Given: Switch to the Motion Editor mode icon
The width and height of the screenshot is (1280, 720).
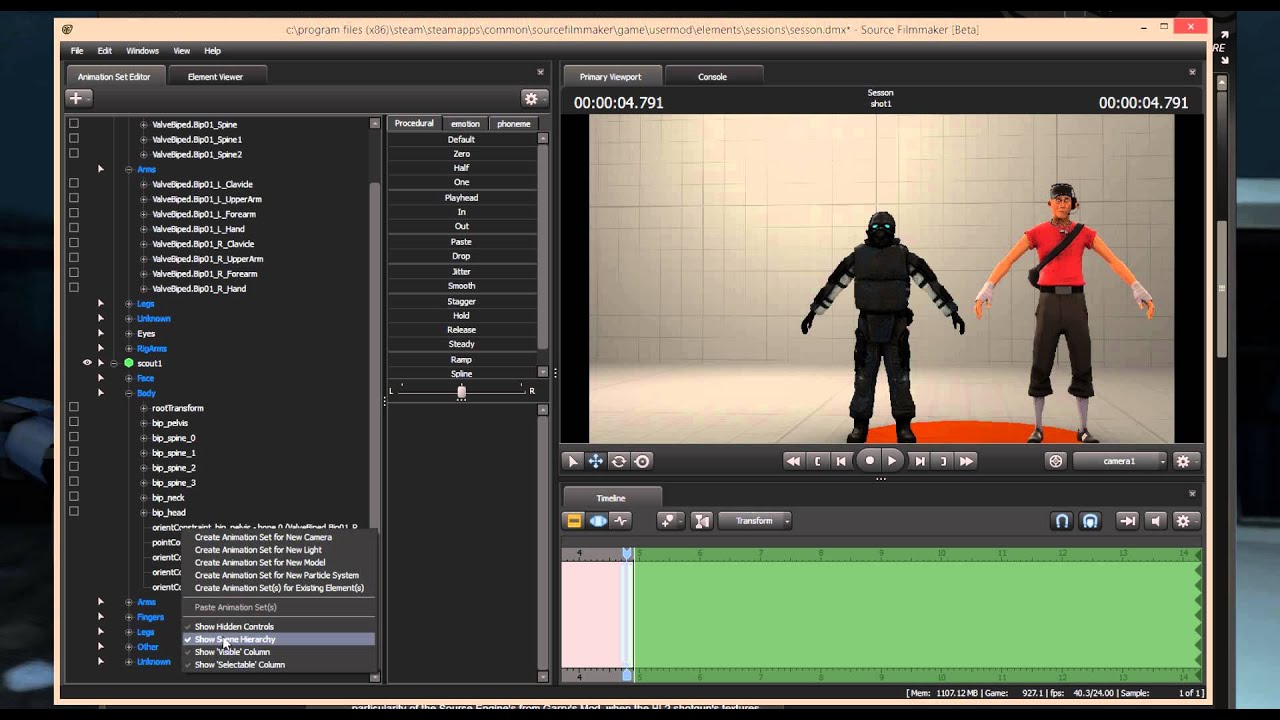Looking at the screenshot, I should 598,521.
